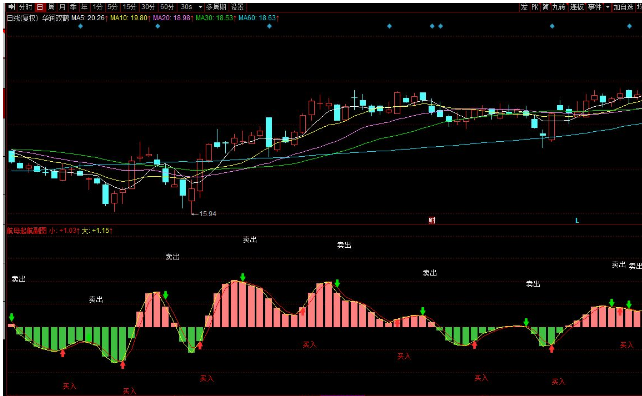Viewport: 642px width, 396px height.
Task: Select the 1分 one-minute period
Action: tap(97, 7)
